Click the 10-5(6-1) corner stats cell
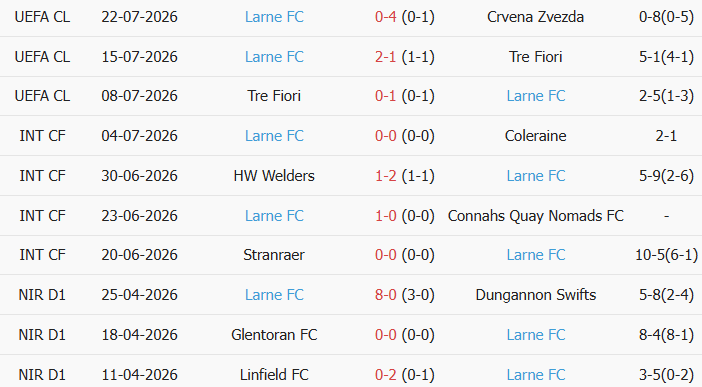 click(x=666, y=255)
